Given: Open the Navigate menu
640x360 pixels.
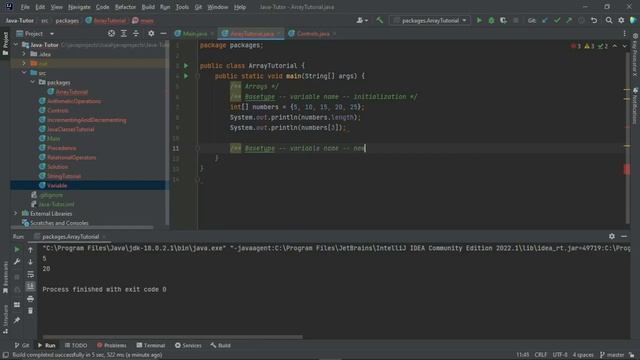Looking at the screenshot, I should (x=79, y=7).
